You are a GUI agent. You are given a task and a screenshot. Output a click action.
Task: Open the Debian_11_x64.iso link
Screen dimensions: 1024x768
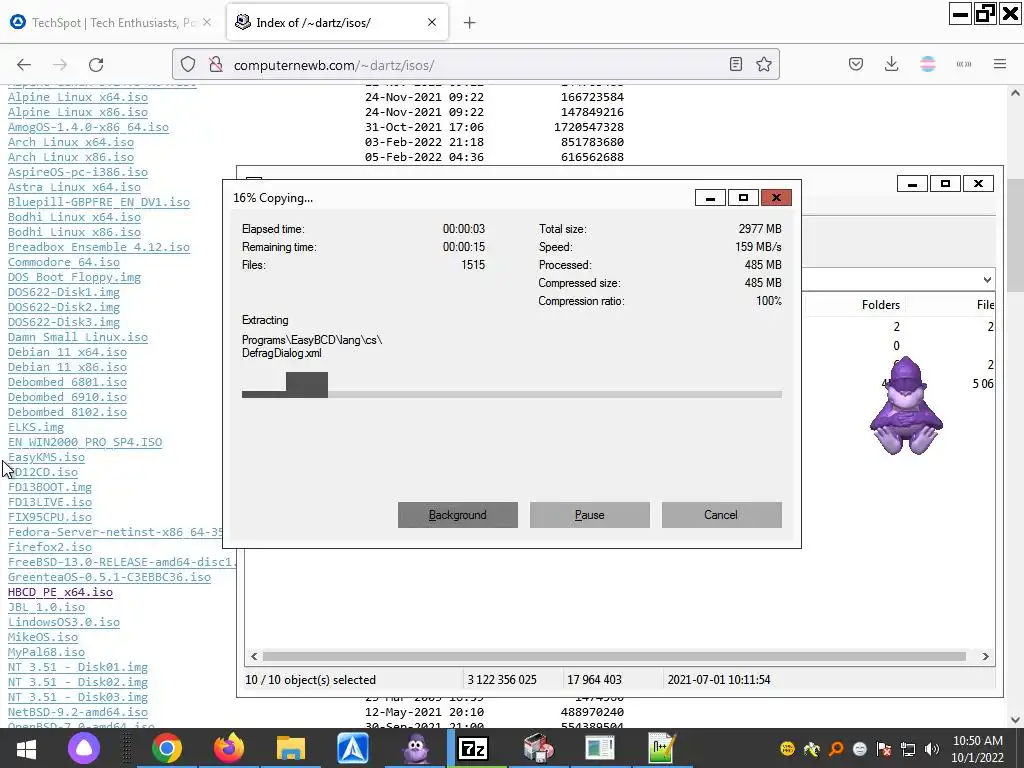pyautogui.click(x=67, y=353)
